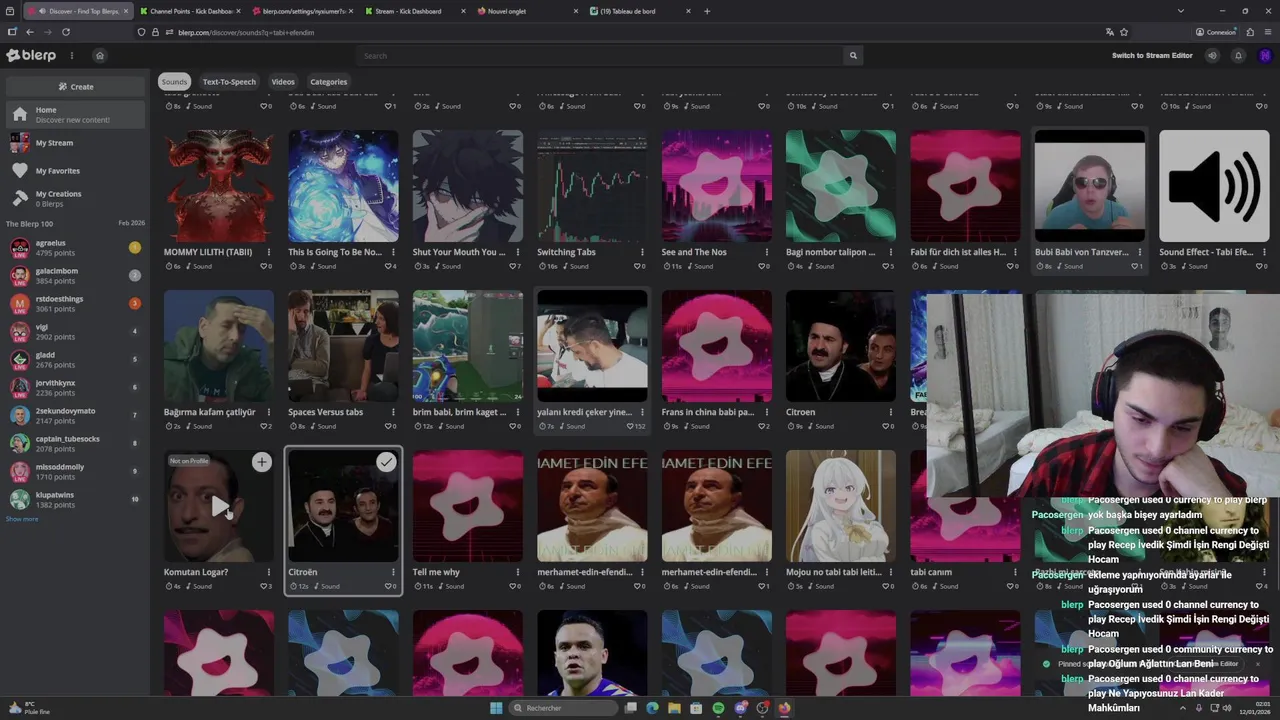
Task: Open the Windows Start menu
Action: point(496,708)
